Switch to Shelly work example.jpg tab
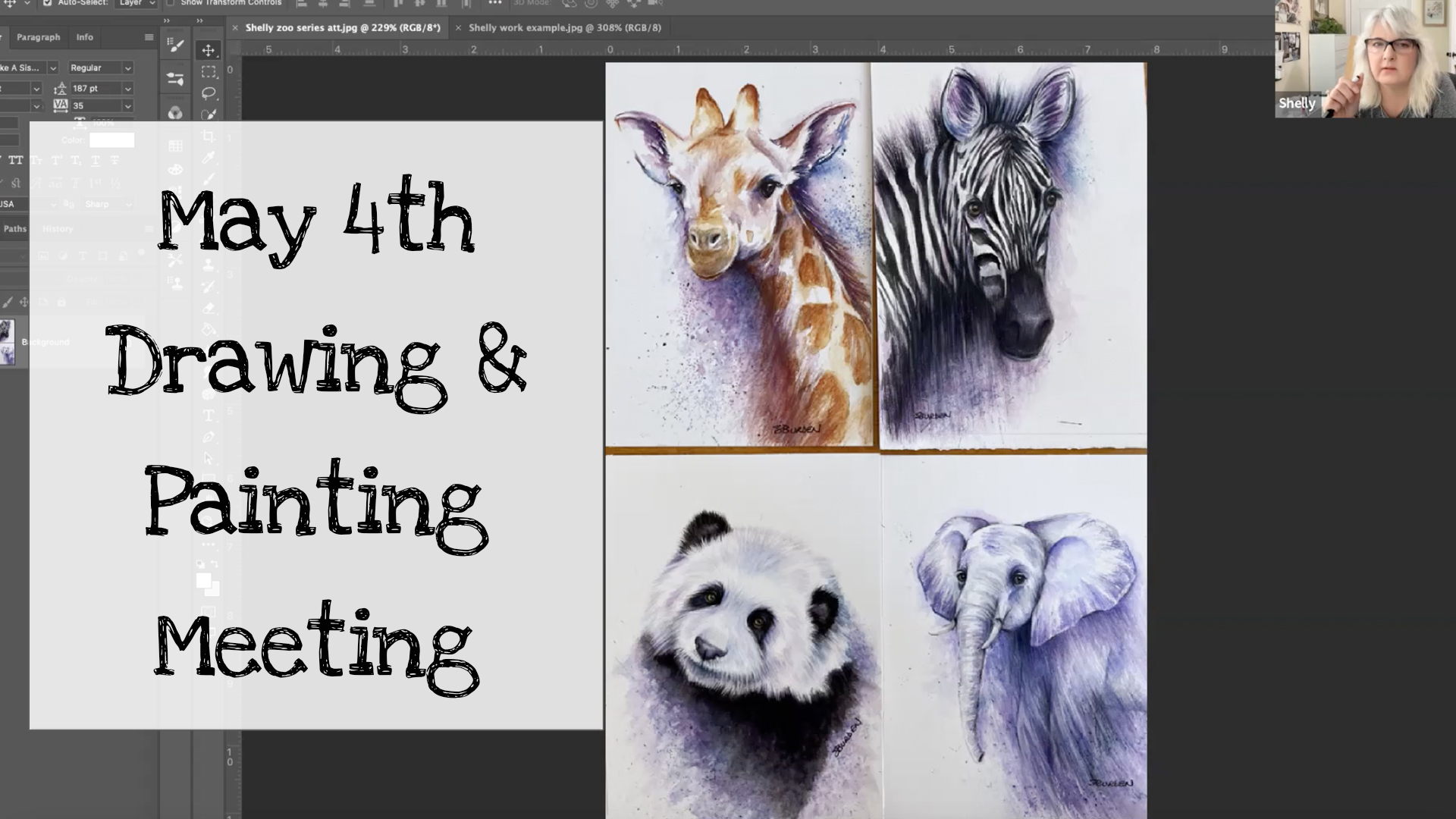Image resolution: width=1456 pixels, height=819 pixels. (565, 28)
